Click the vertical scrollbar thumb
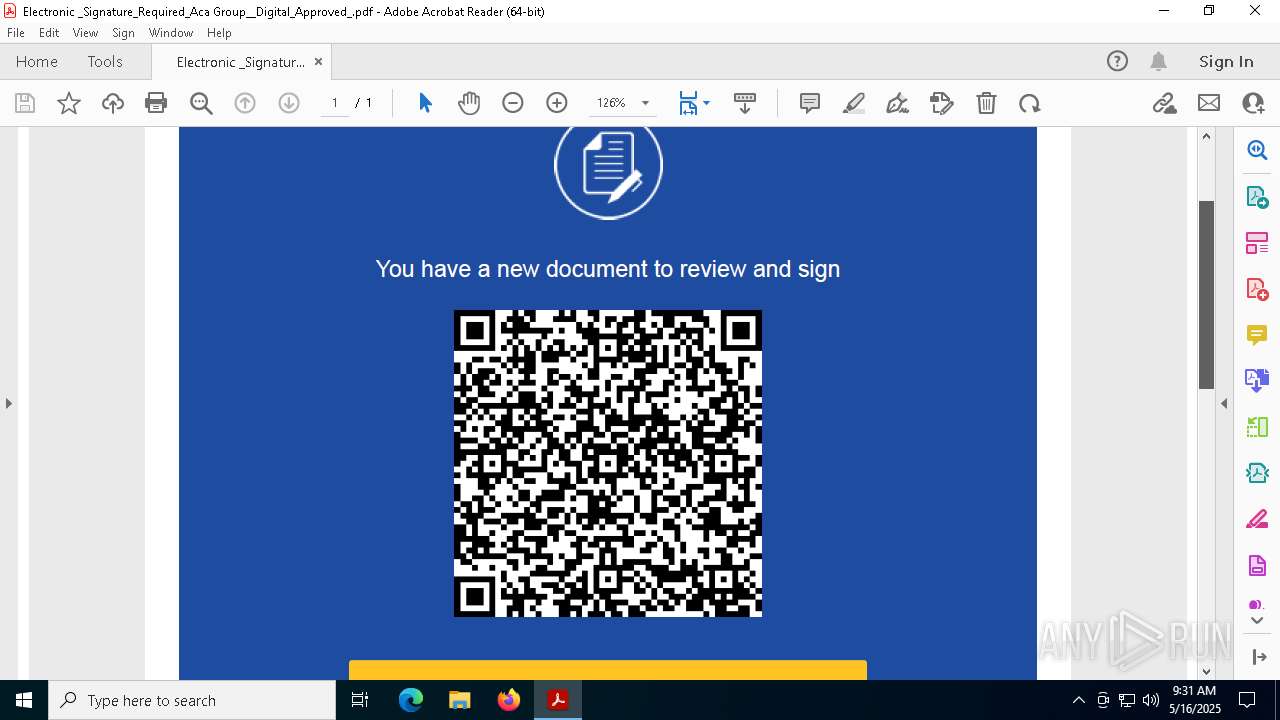Viewport: 1280px width, 720px height. [x=1206, y=294]
